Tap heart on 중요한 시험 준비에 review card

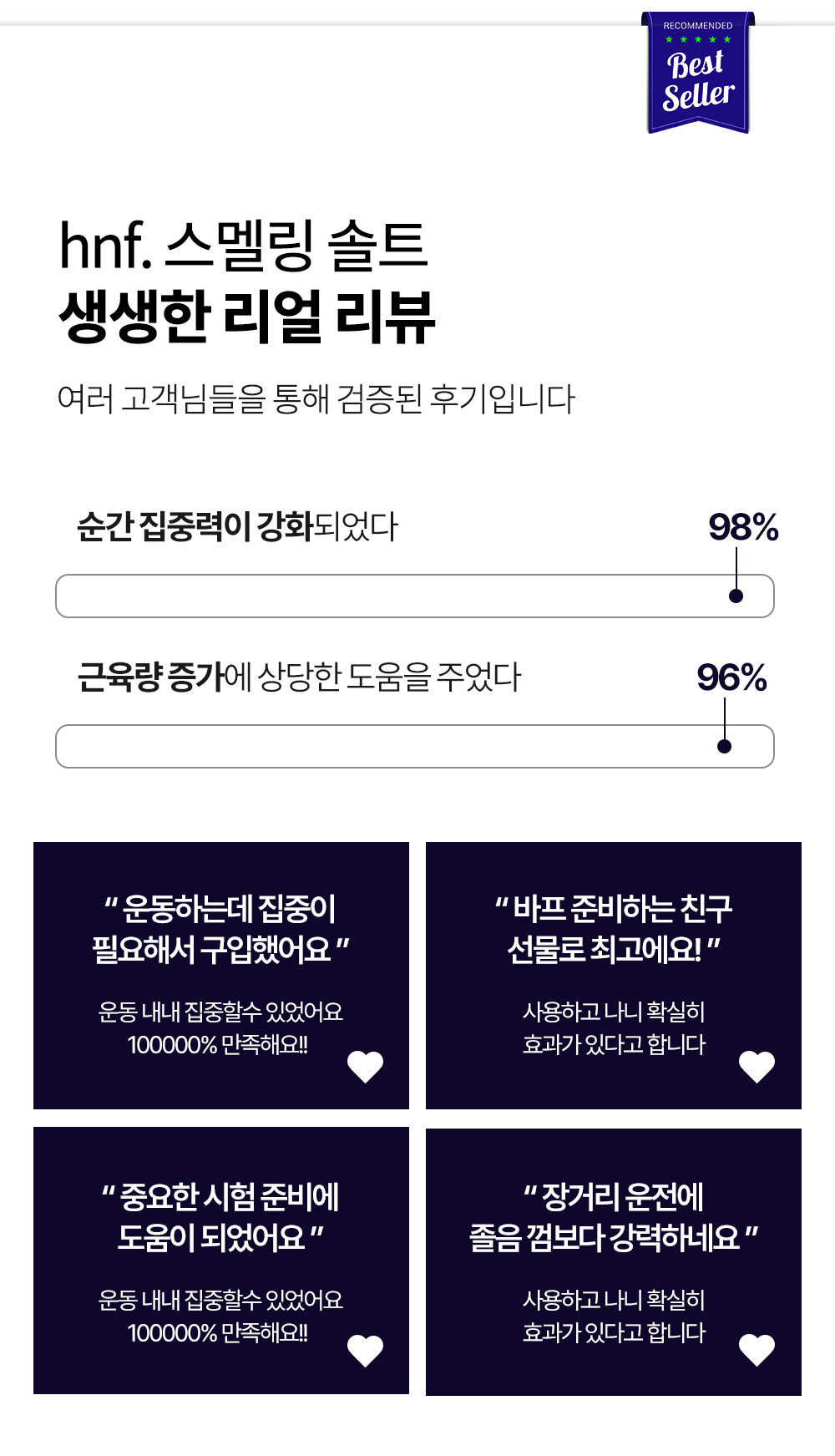(x=365, y=1351)
